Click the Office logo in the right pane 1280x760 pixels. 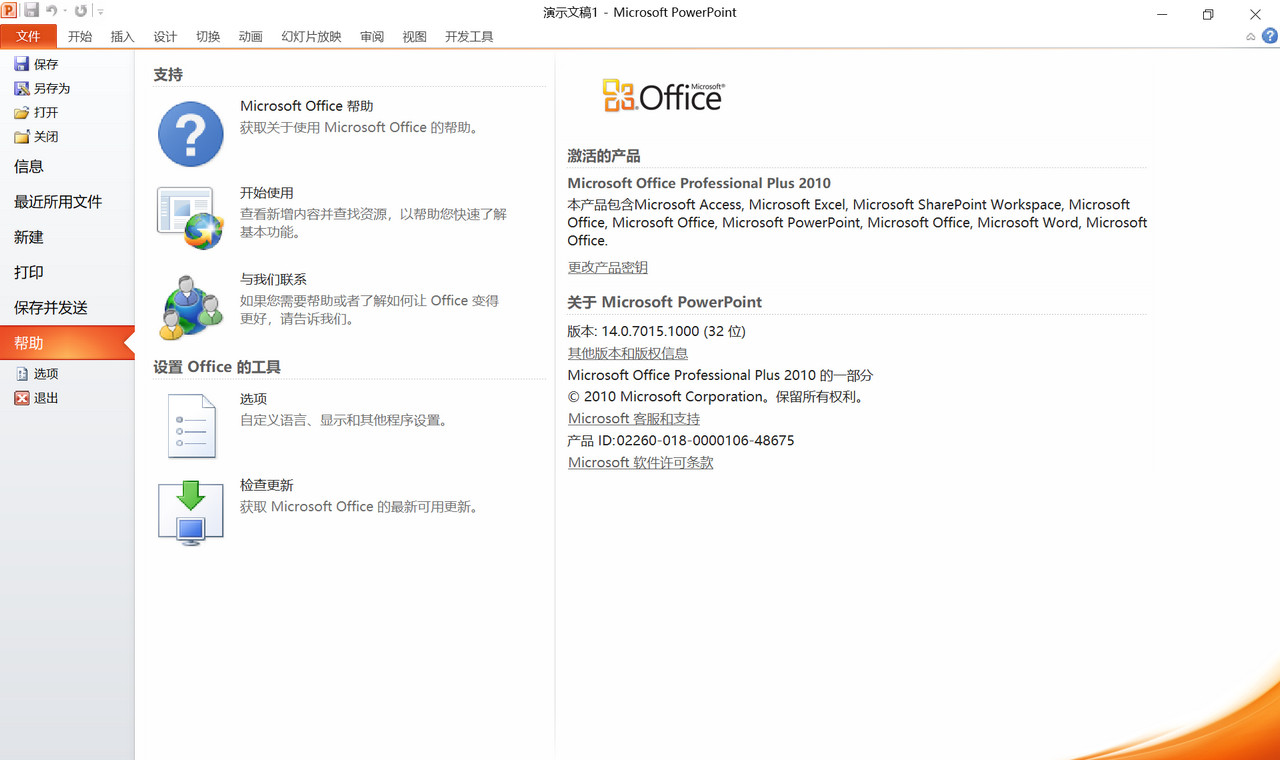[664, 96]
